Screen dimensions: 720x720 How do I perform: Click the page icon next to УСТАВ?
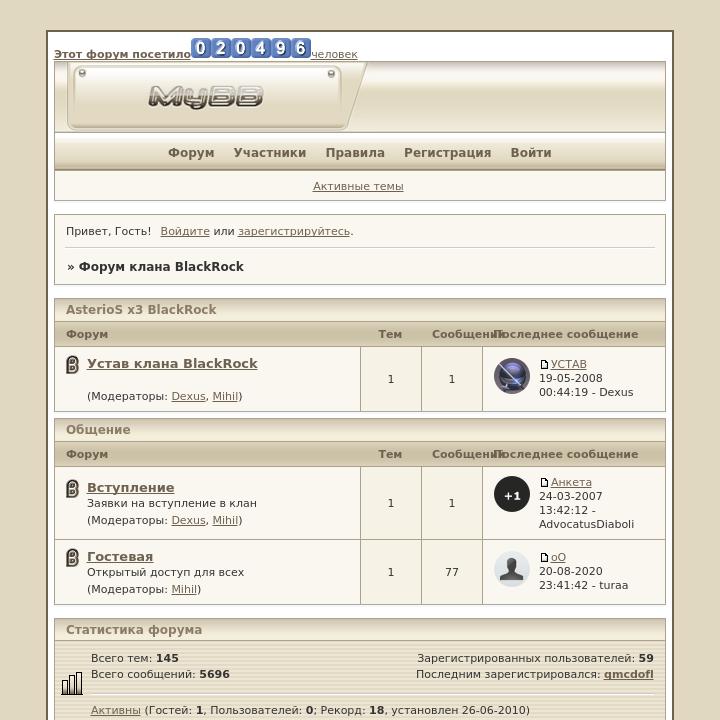point(544,364)
